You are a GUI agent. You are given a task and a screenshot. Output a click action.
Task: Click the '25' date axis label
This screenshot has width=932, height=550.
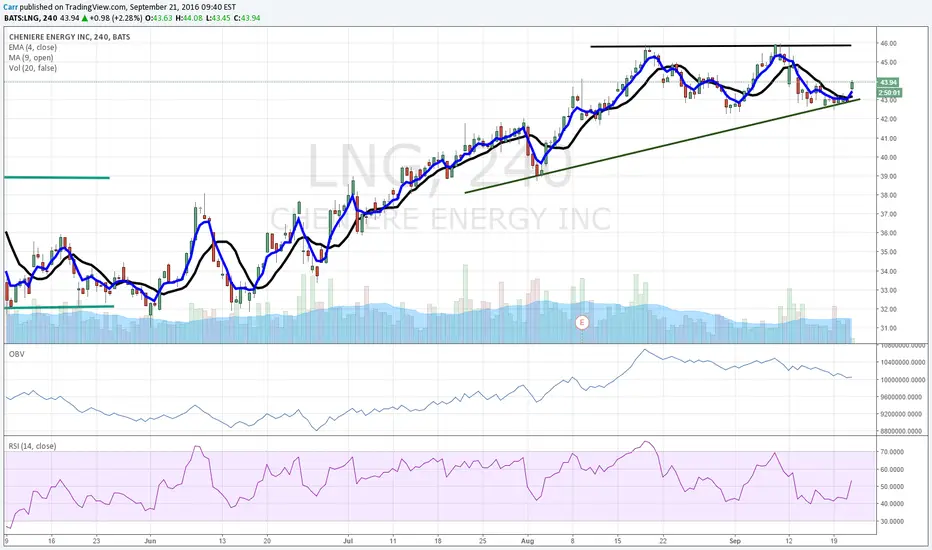click(x=482, y=541)
